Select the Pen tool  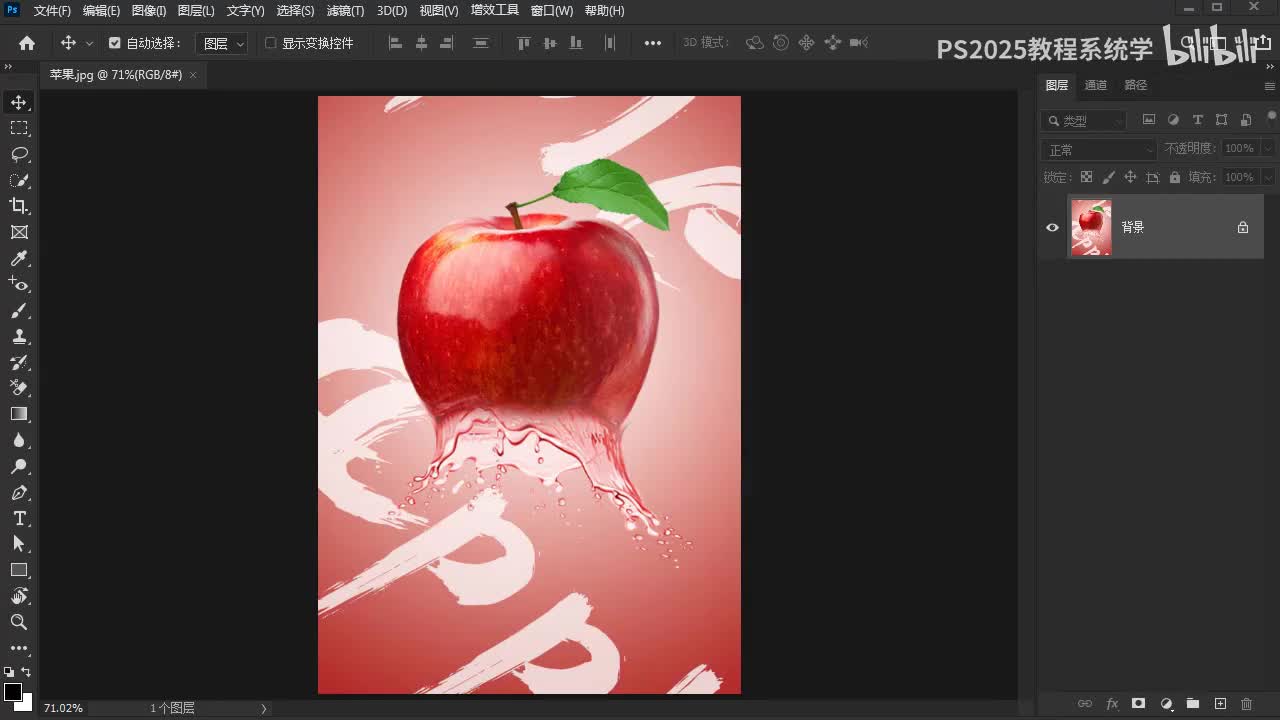(19, 492)
